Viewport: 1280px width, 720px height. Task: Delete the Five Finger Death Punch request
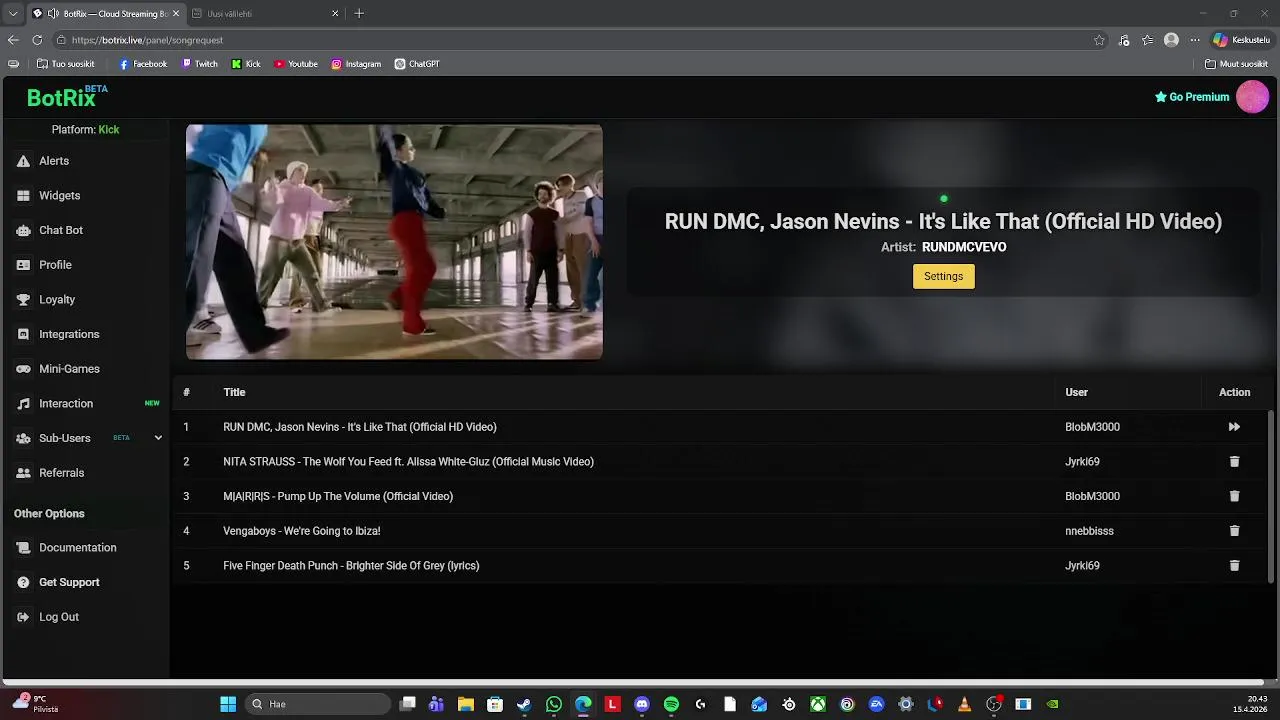click(x=1234, y=566)
